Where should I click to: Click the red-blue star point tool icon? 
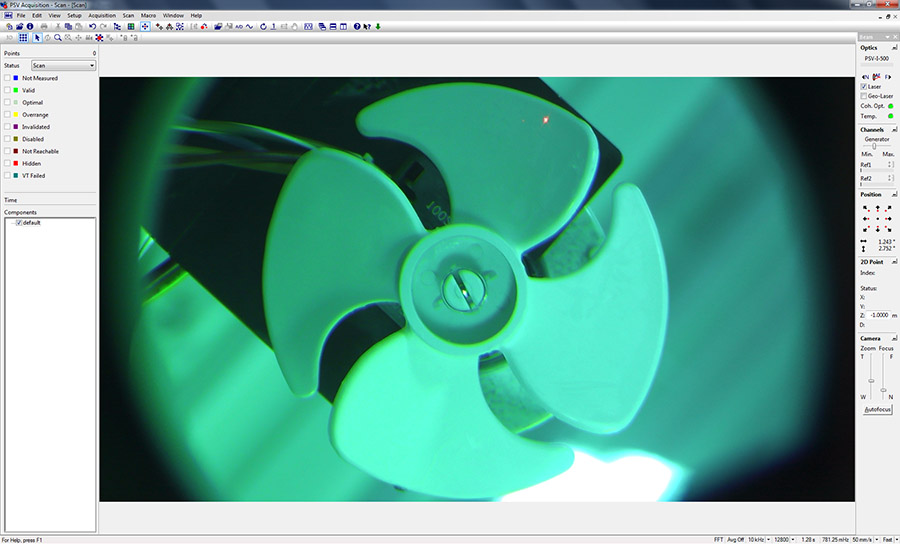click(99, 38)
